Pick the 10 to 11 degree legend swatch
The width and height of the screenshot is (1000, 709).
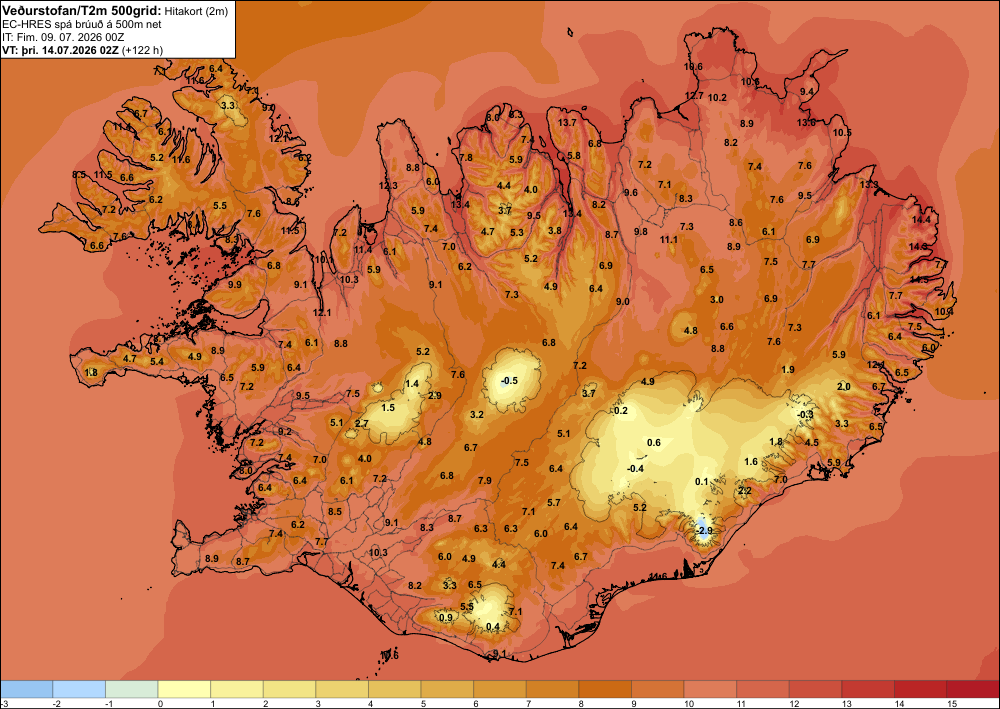click(x=710, y=689)
